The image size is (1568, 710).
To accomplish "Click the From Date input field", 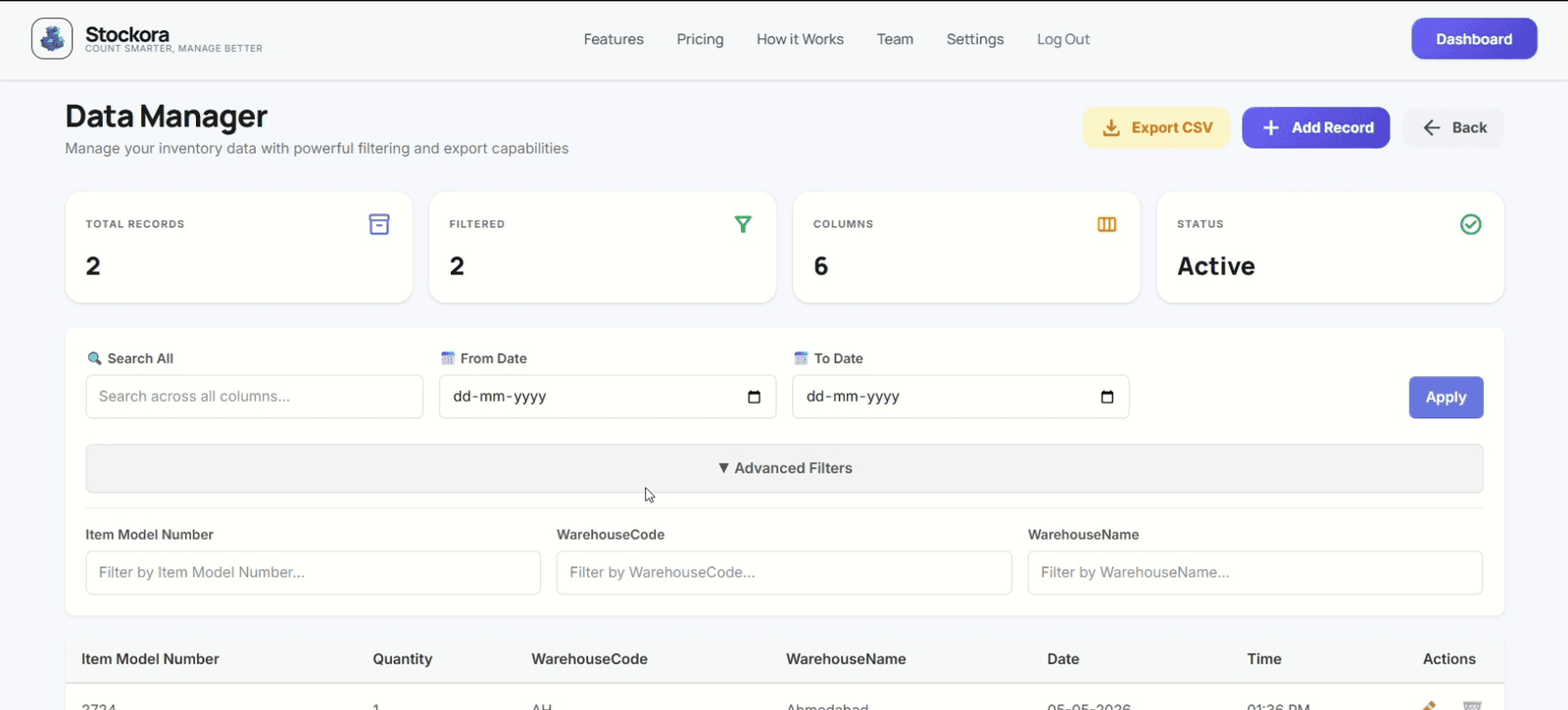I will click(x=608, y=397).
